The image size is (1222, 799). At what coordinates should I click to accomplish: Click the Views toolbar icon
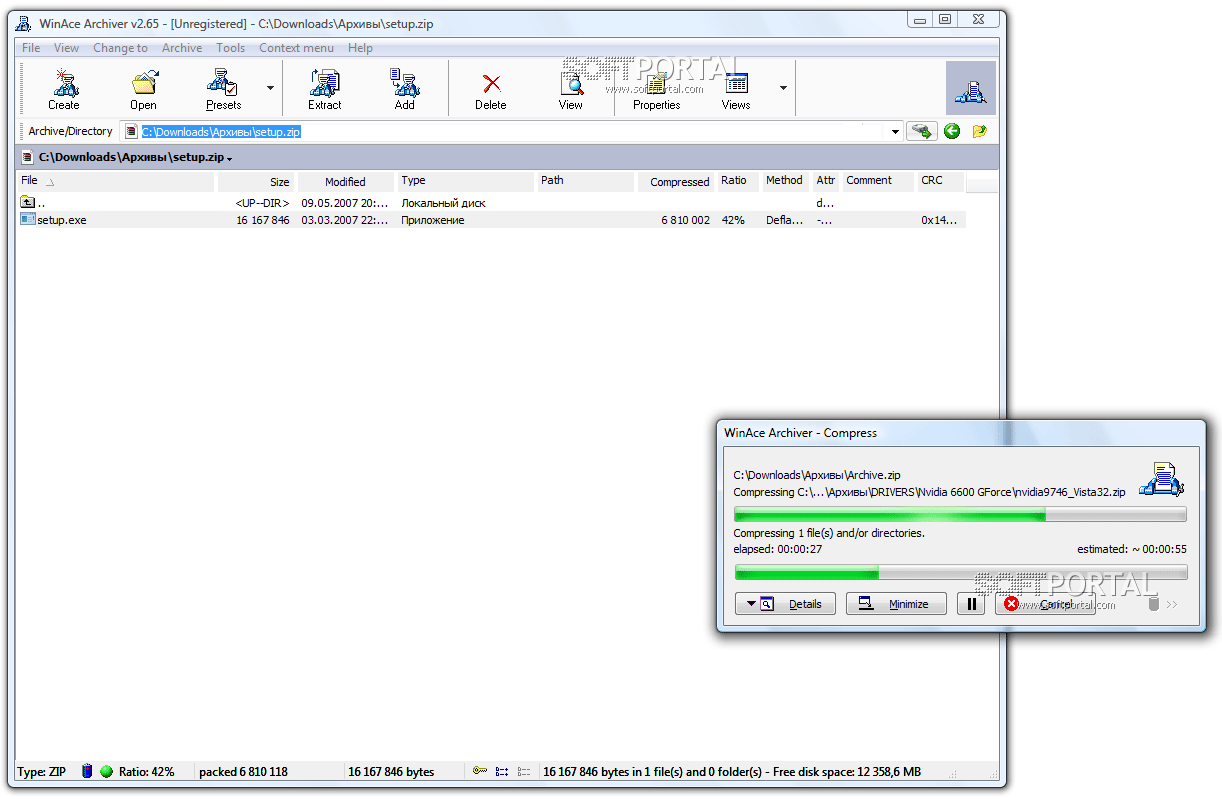point(736,83)
